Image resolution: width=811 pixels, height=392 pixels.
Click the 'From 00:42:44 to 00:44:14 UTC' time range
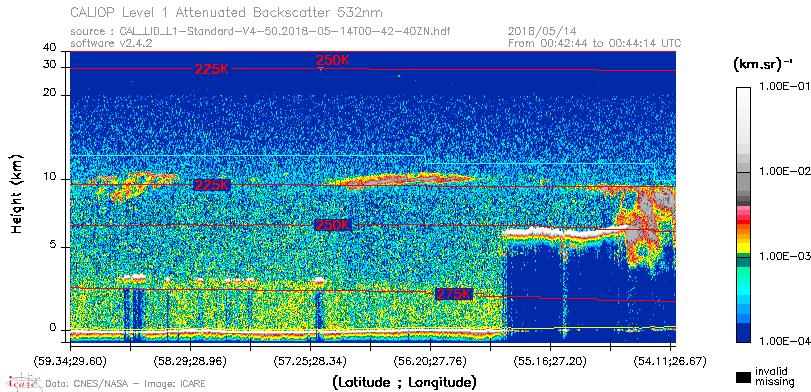coord(595,43)
